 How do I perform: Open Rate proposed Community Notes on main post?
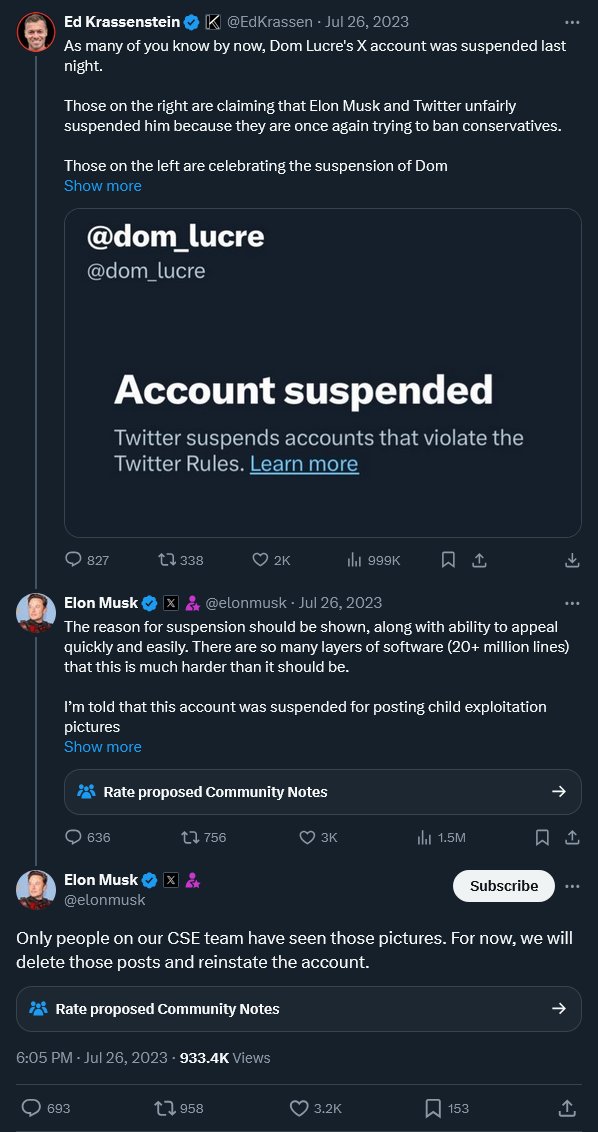299,1009
